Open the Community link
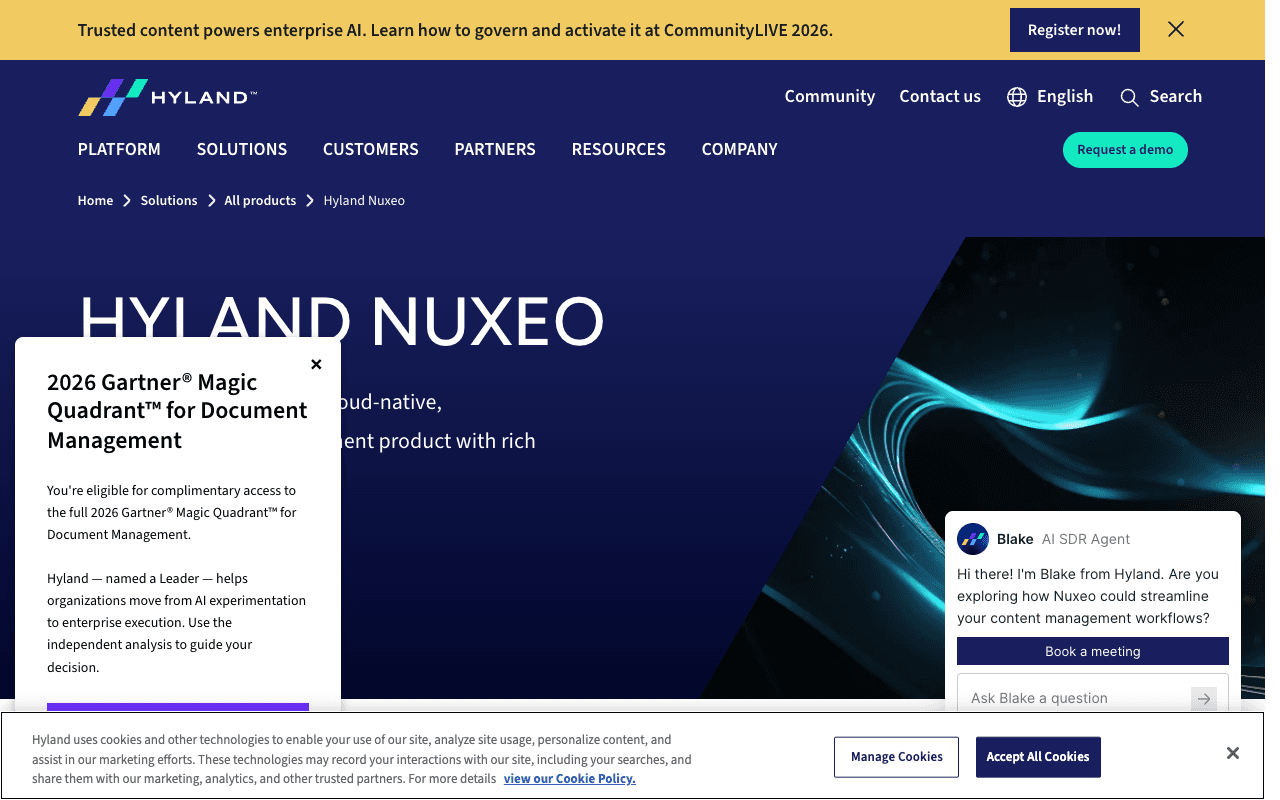 pos(830,97)
